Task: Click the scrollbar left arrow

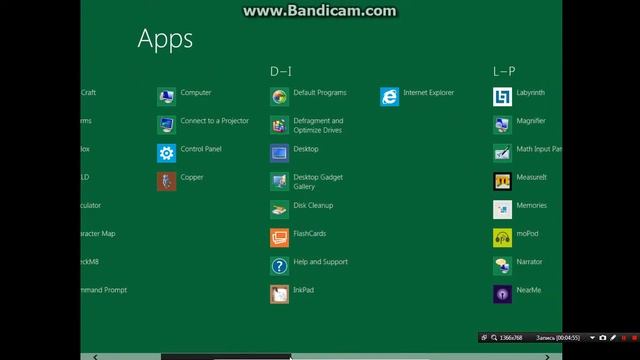Action: point(95,357)
